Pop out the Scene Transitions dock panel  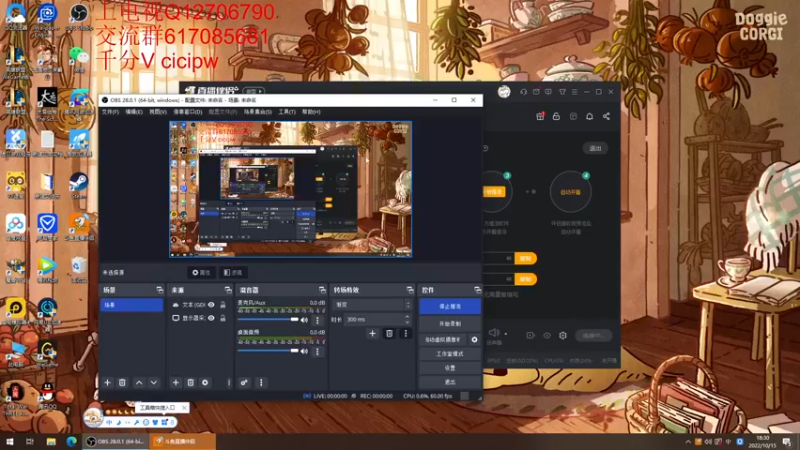(x=410, y=290)
